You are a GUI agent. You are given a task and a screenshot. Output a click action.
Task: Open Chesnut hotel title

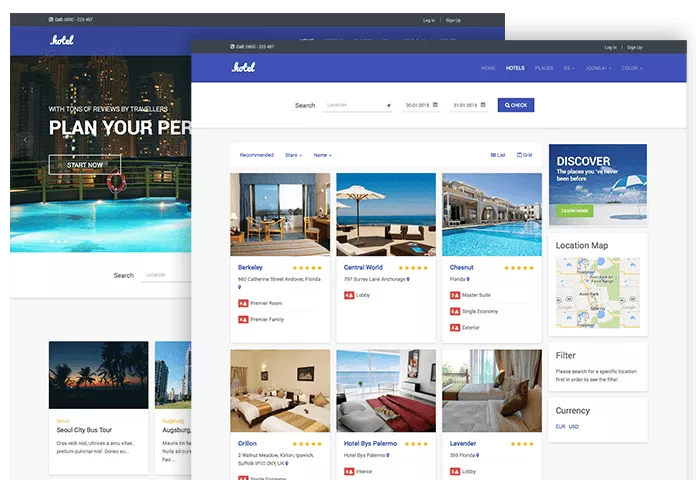coord(461,267)
